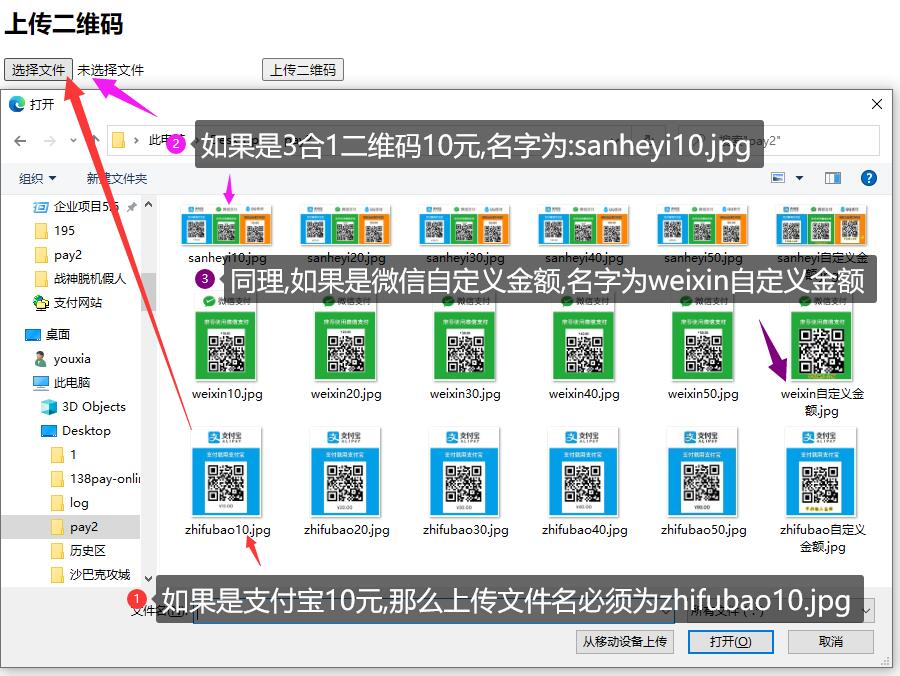Select the youxia user folder
This screenshot has width=900, height=676.
62,359
